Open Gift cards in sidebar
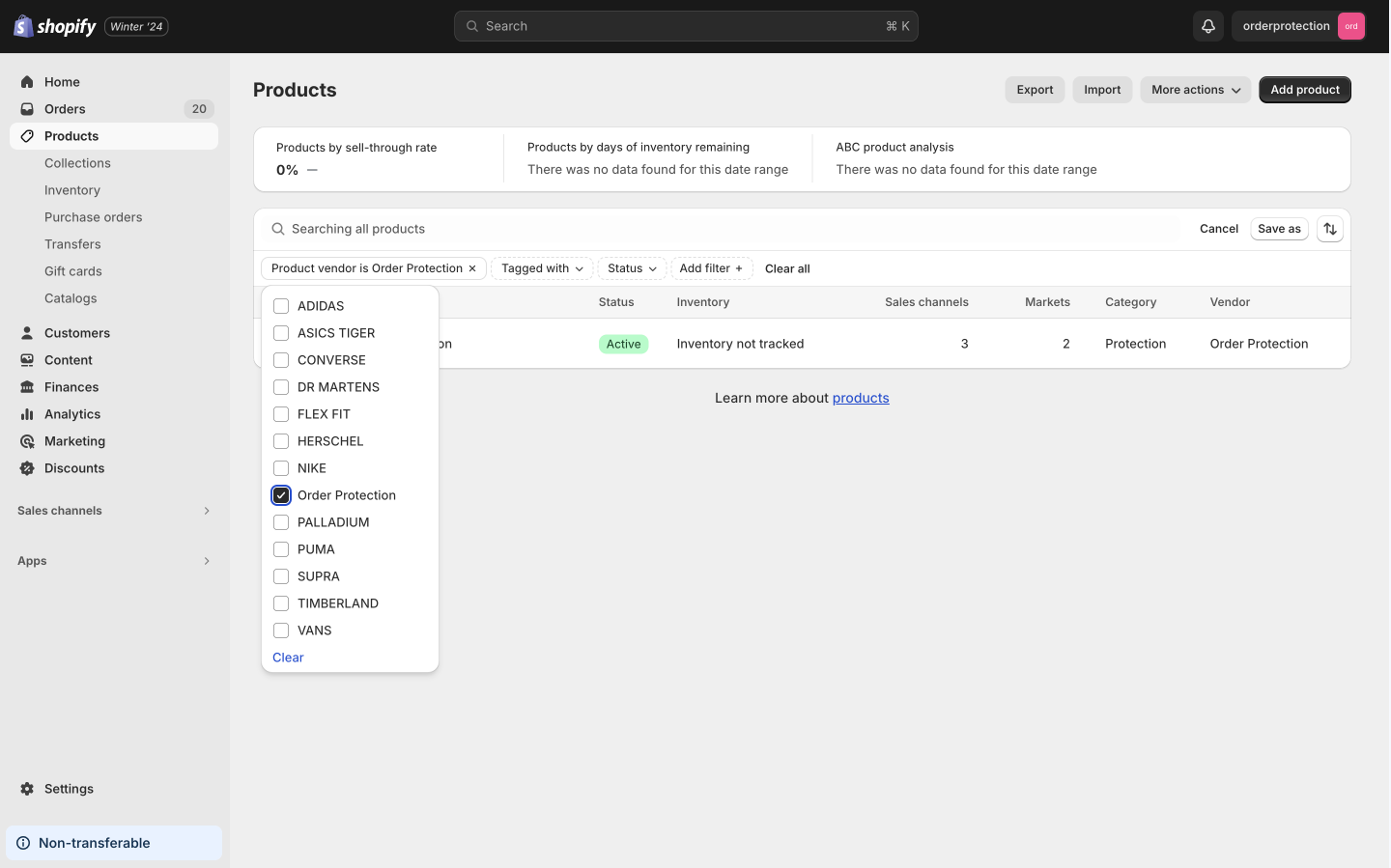 tap(73, 271)
